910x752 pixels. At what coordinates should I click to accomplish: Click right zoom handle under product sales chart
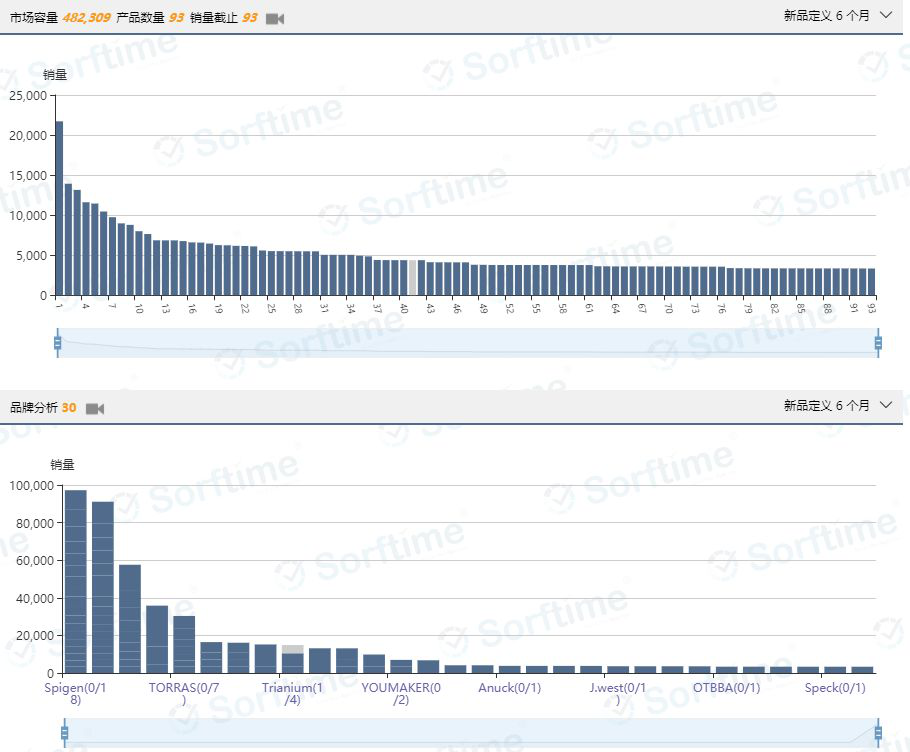(x=878, y=343)
